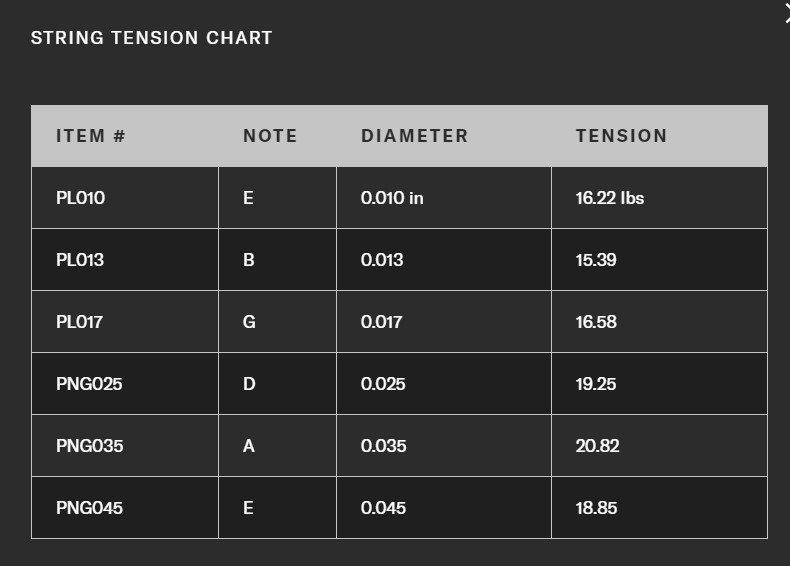Click the TENSION column header
Screen dimensions: 790x566
621,136
